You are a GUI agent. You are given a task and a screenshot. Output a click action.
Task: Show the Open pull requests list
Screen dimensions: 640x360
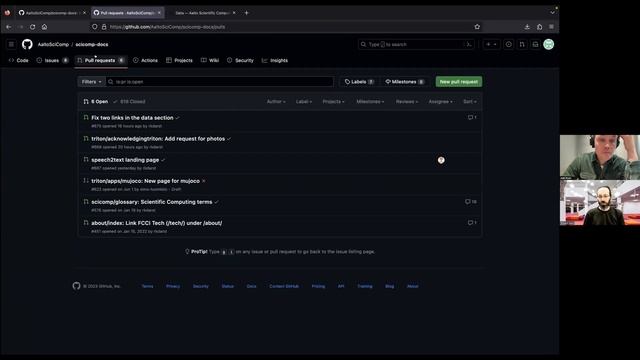coord(96,102)
